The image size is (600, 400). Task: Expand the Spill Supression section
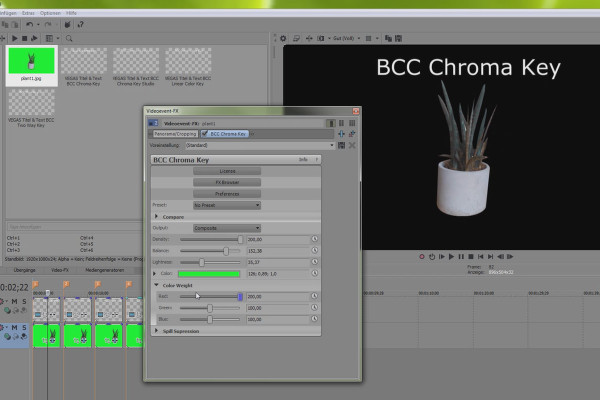pyautogui.click(x=156, y=331)
